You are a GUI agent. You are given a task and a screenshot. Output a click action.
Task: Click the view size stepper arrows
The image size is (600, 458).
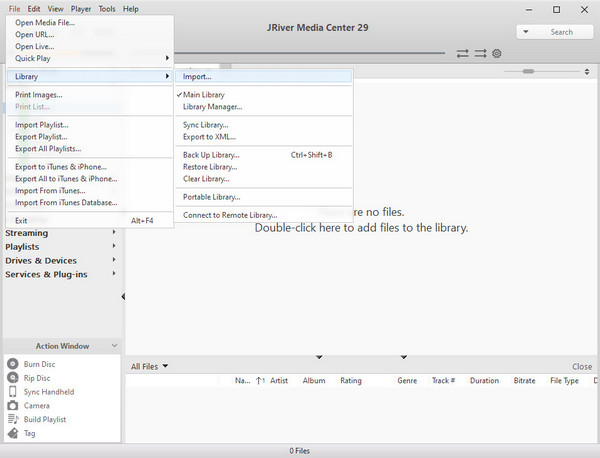(587, 72)
